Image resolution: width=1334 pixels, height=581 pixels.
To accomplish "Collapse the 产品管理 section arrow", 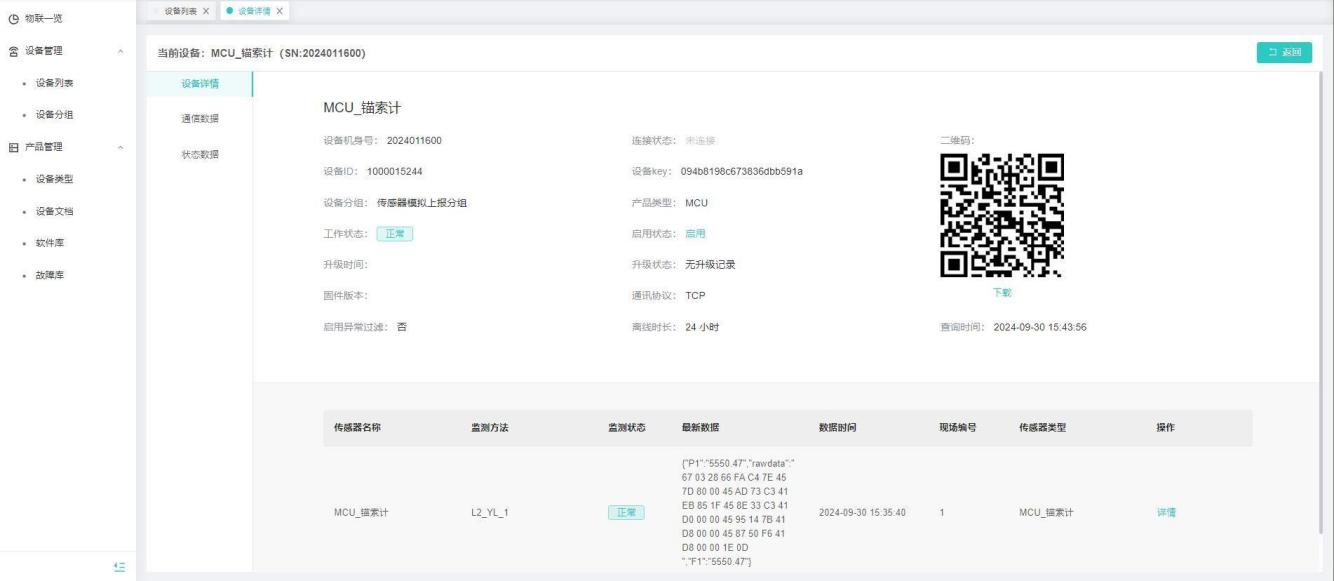I will (121, 147).
